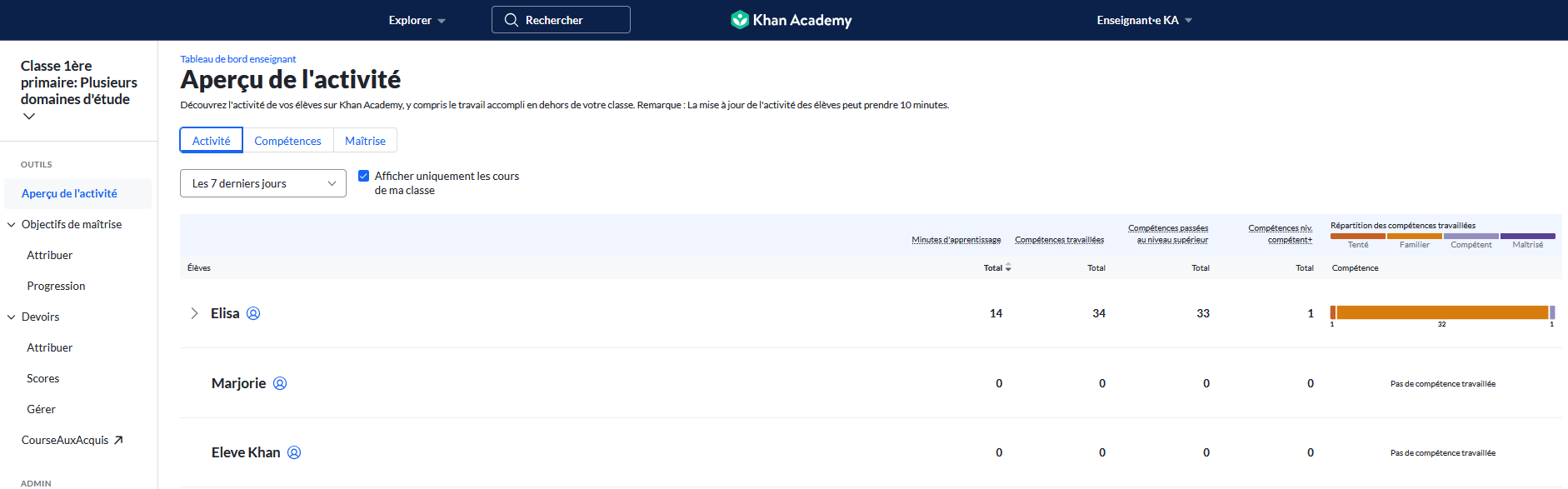Click the 'Classe 1ère primaire' class title
The height and width of the screenshot is (489, 1568).
pos(79,82)
